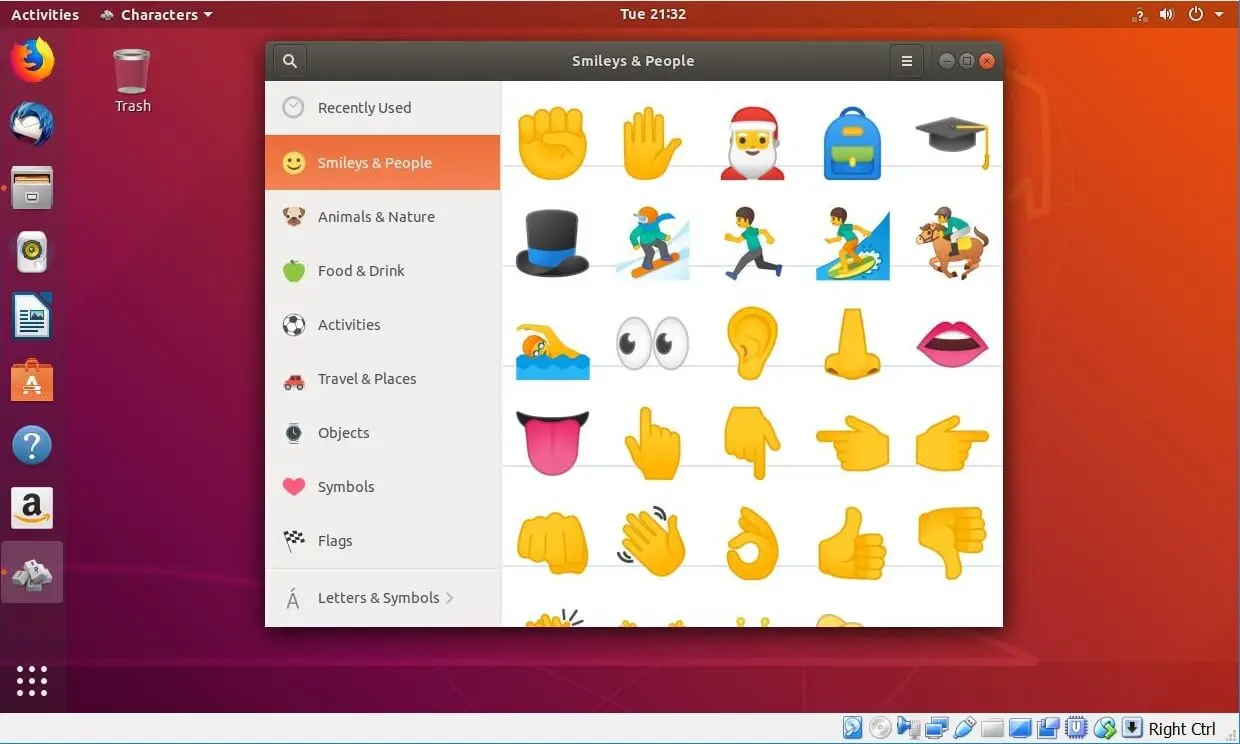Choose the thumbs down emoji

point(952,543)
